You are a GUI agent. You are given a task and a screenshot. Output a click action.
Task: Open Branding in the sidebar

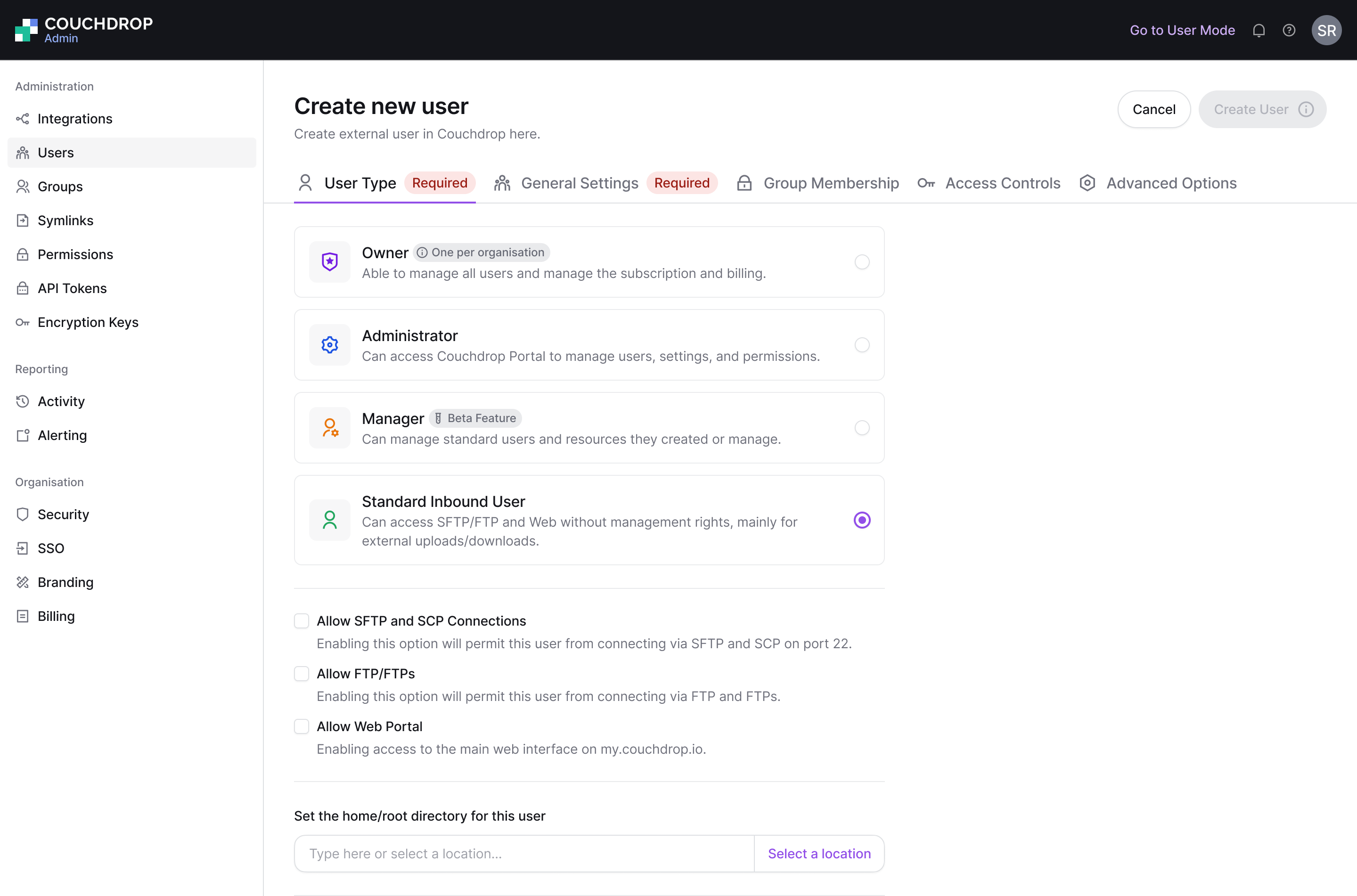tap(132, 582)
